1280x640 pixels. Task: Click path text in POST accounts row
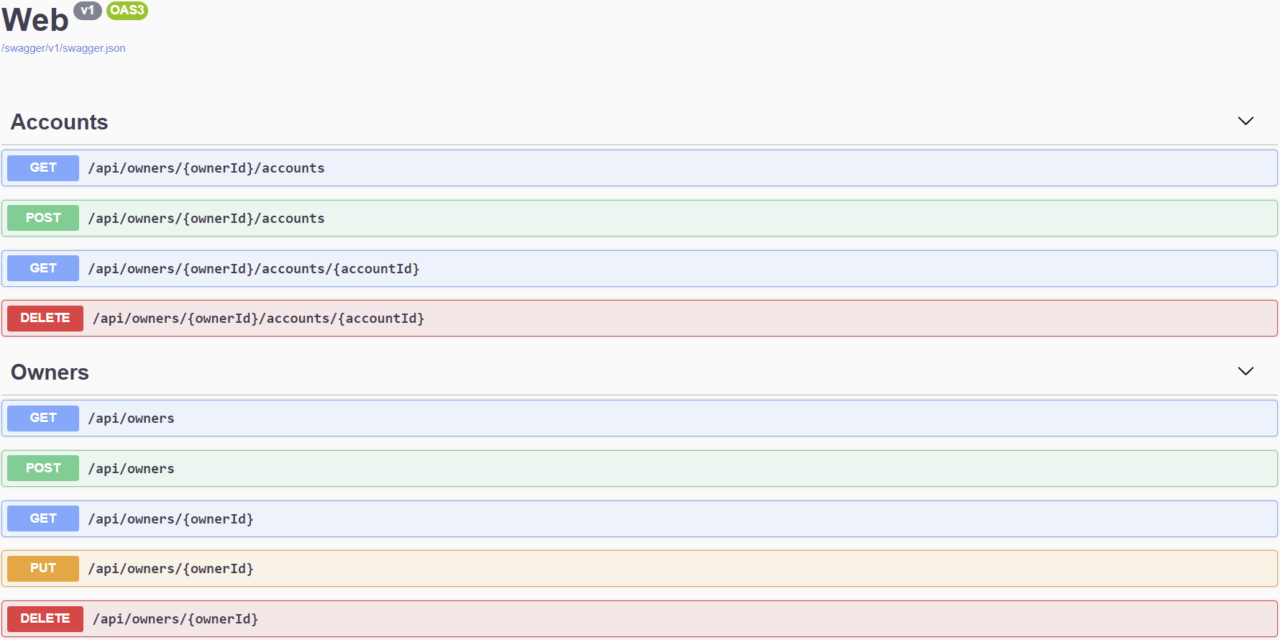pos(206,219)
